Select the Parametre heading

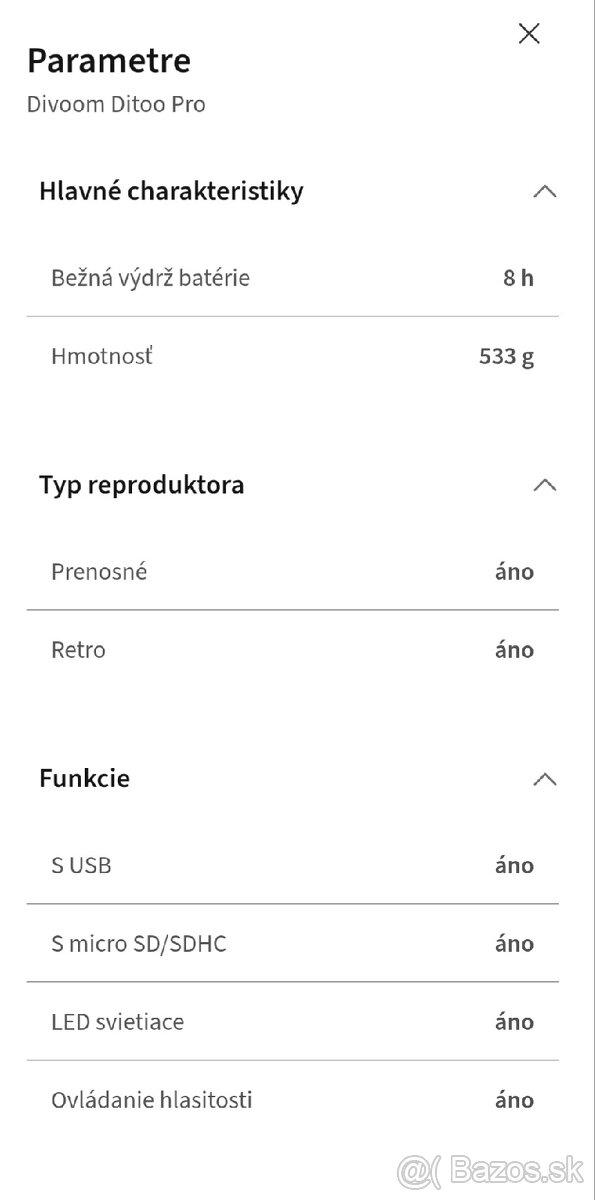tap(108, 61)
